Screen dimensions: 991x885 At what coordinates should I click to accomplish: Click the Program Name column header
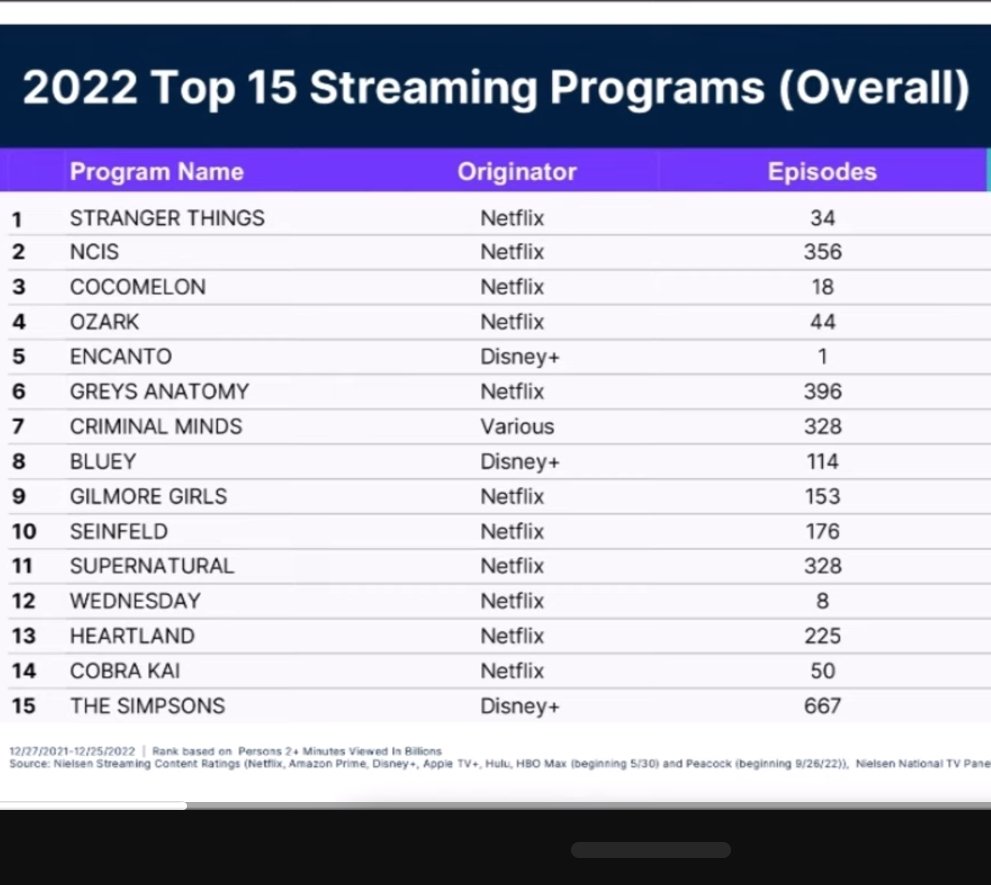tap(157, 172)
